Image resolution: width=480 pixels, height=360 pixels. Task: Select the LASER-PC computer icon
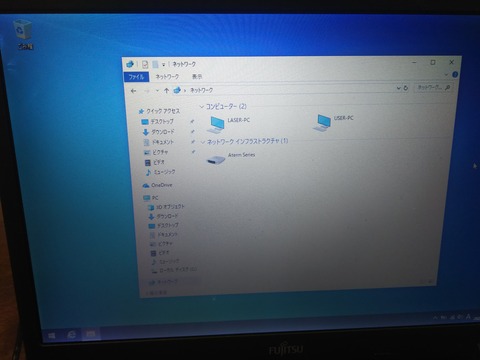click(215, 125)
